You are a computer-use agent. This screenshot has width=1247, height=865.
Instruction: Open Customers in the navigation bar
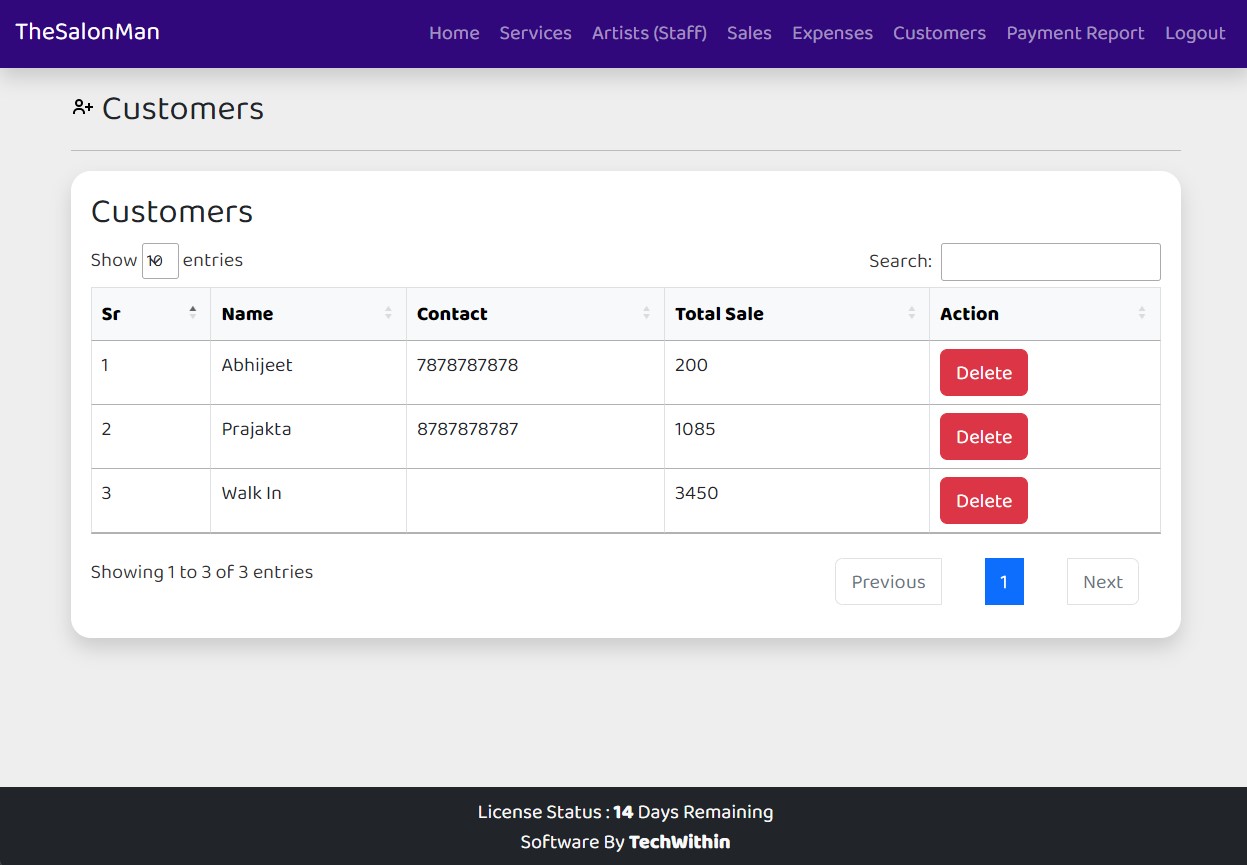point(939,33)
